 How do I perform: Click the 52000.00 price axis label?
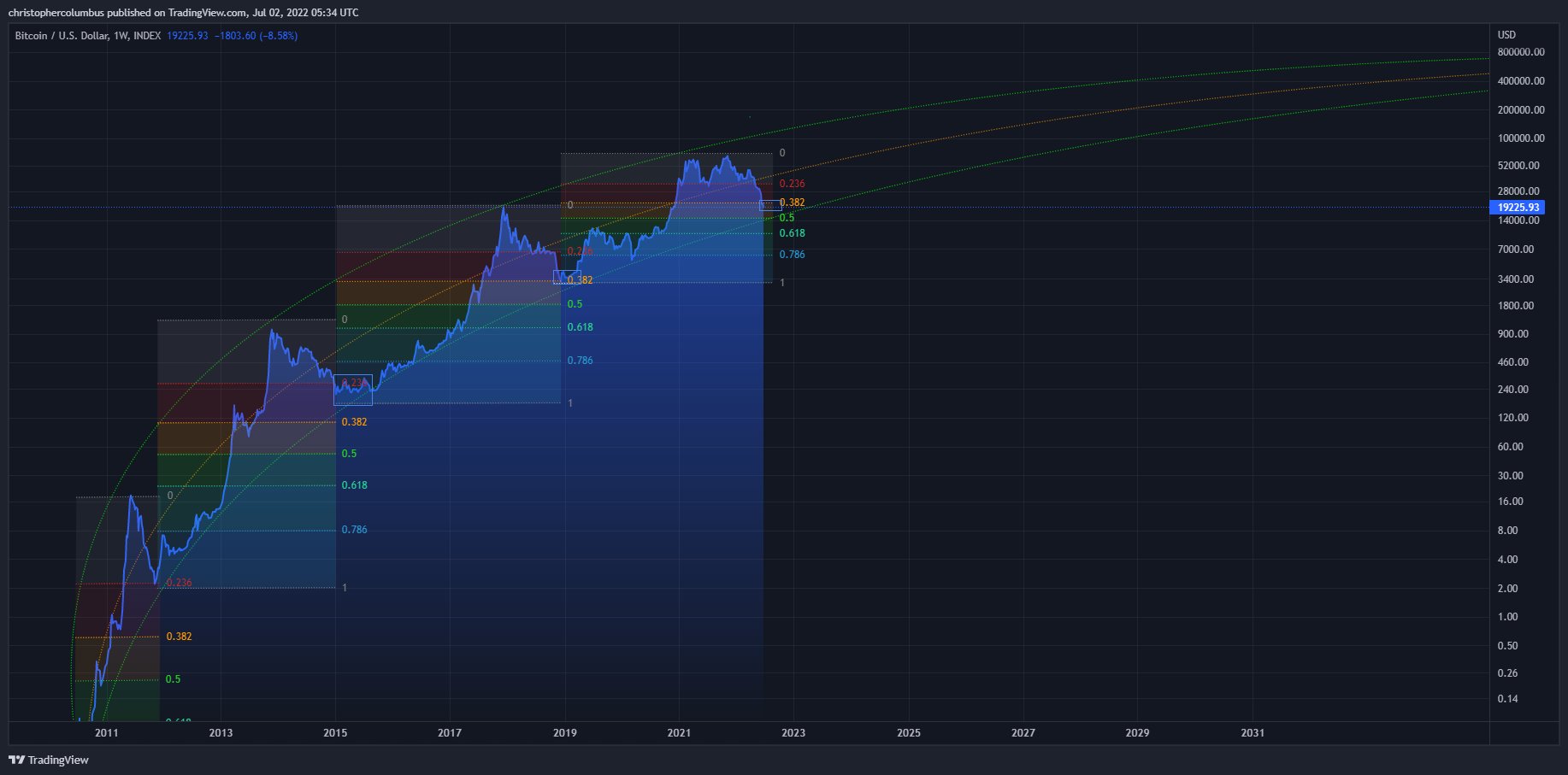(1518, 166)
